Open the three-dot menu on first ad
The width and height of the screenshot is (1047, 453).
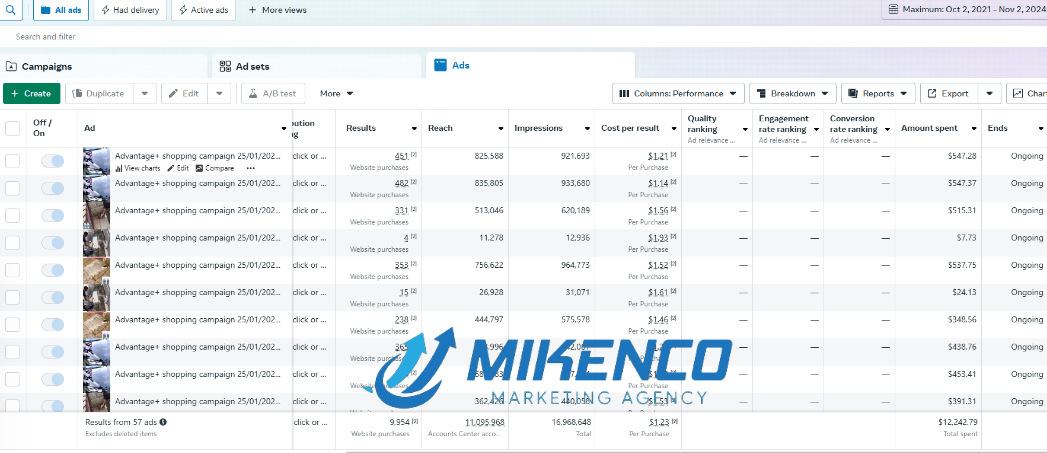point(250,168)
